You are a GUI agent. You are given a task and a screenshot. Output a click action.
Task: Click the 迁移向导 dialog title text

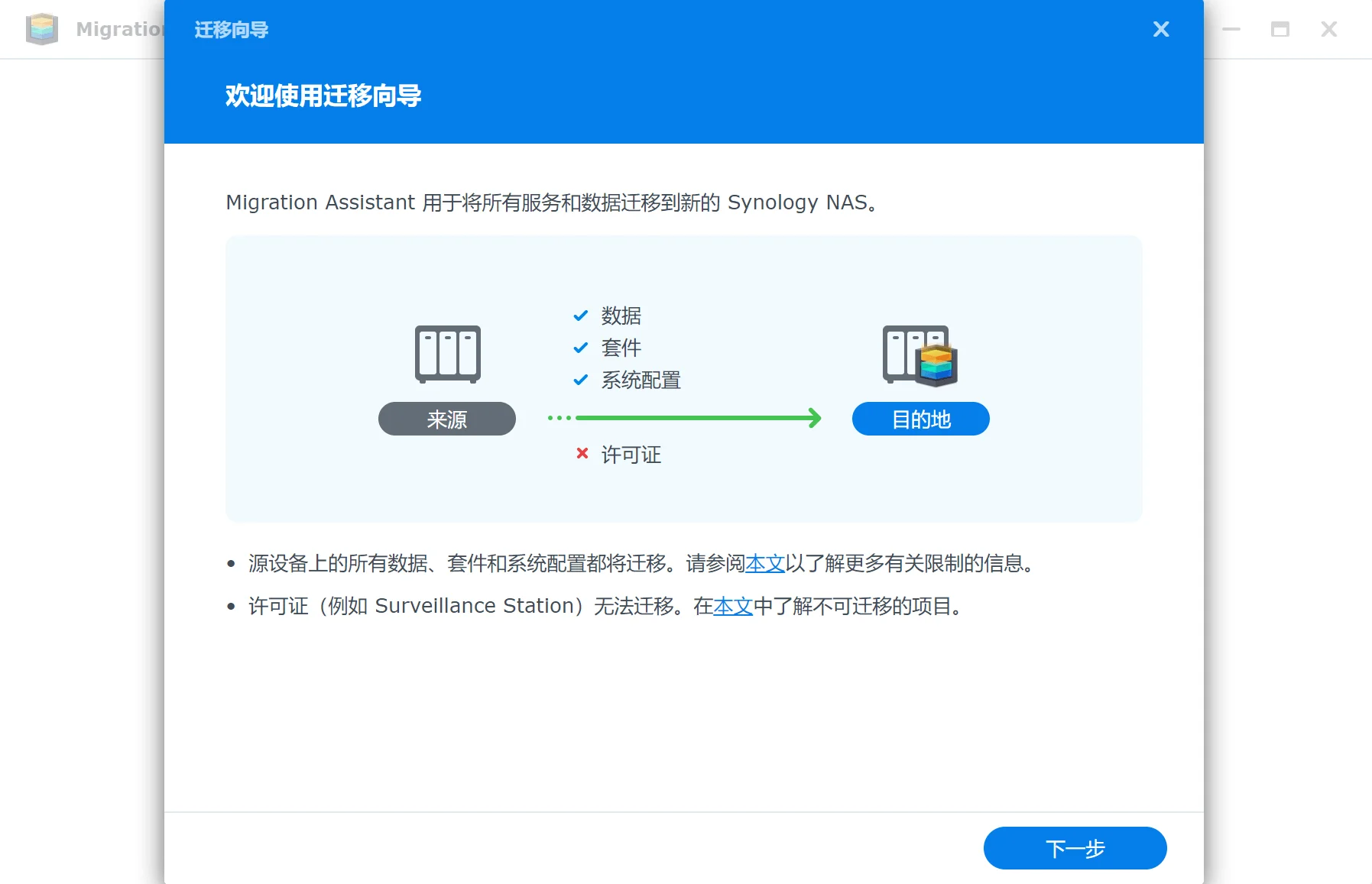click(x=231, y=30)
